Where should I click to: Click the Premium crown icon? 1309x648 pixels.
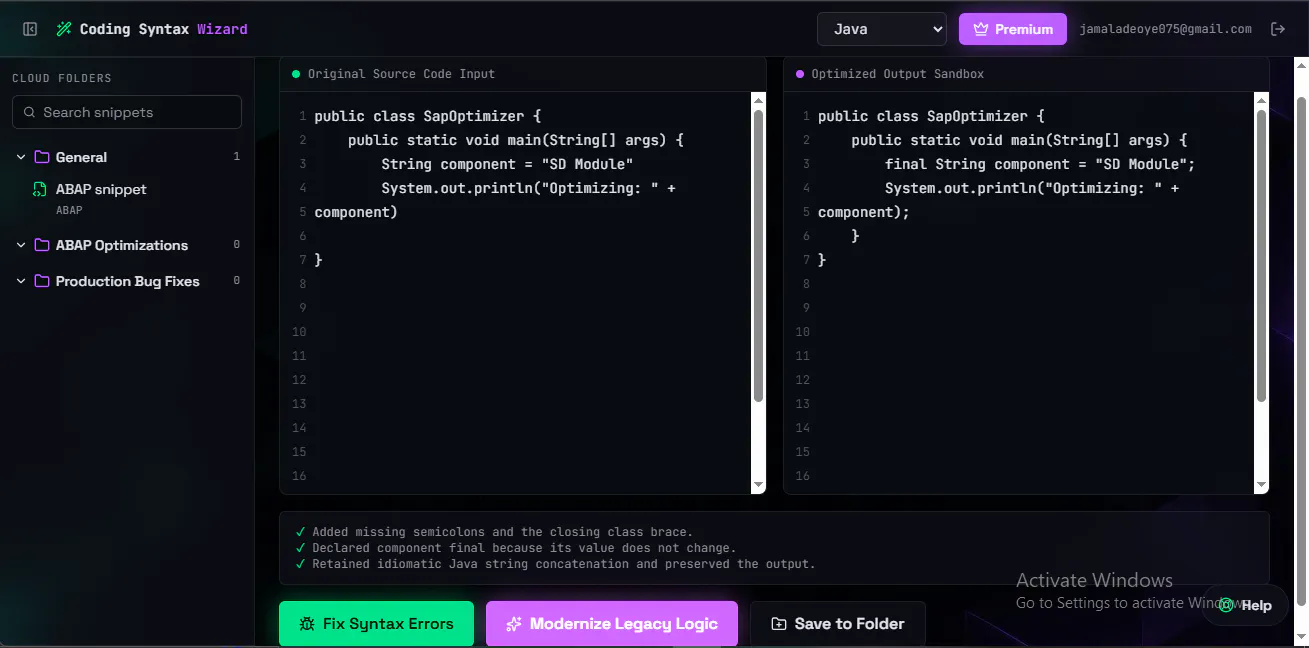980,29
